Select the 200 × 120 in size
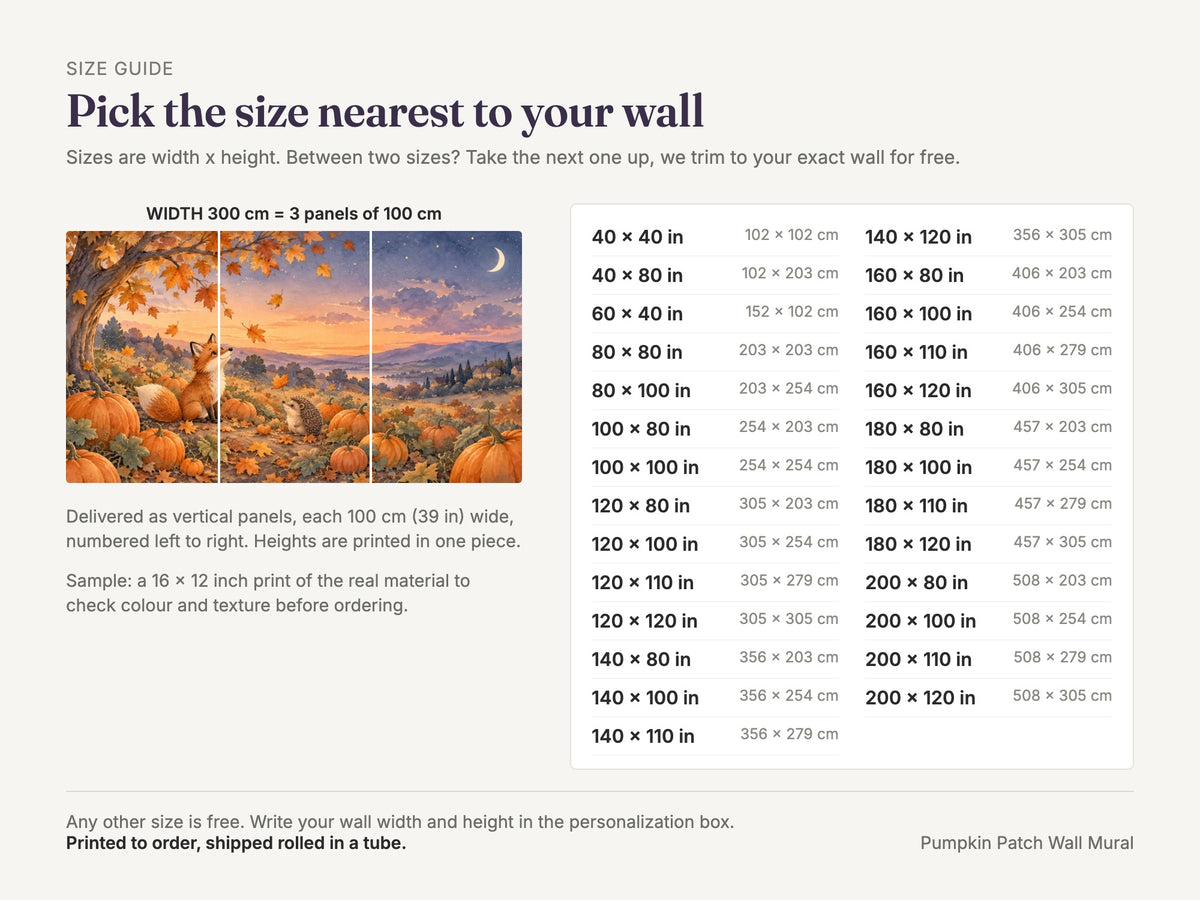The height and width of the screenshot is (900, 1200). pyautogui.click(x=988, y=697)
